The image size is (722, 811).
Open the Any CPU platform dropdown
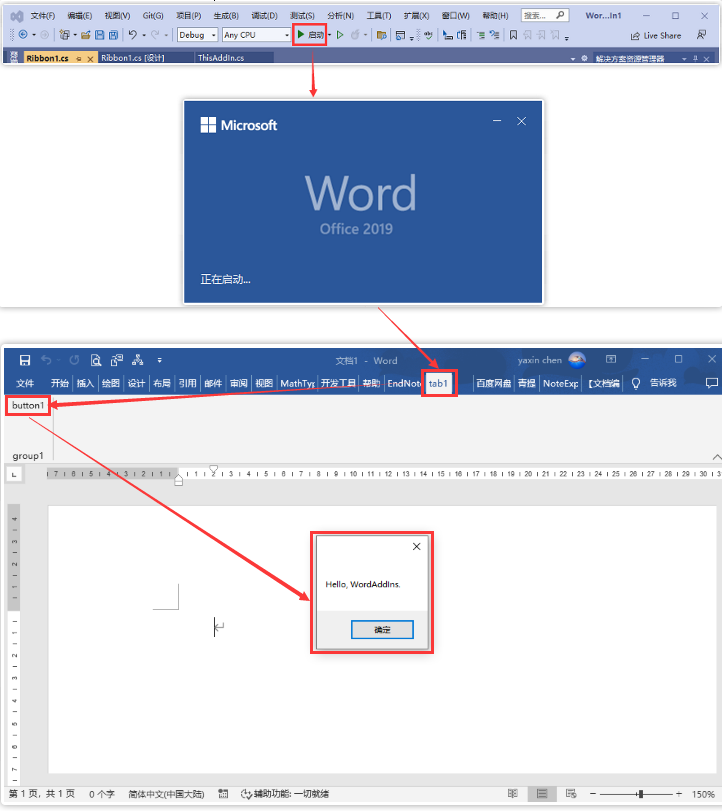257,35
